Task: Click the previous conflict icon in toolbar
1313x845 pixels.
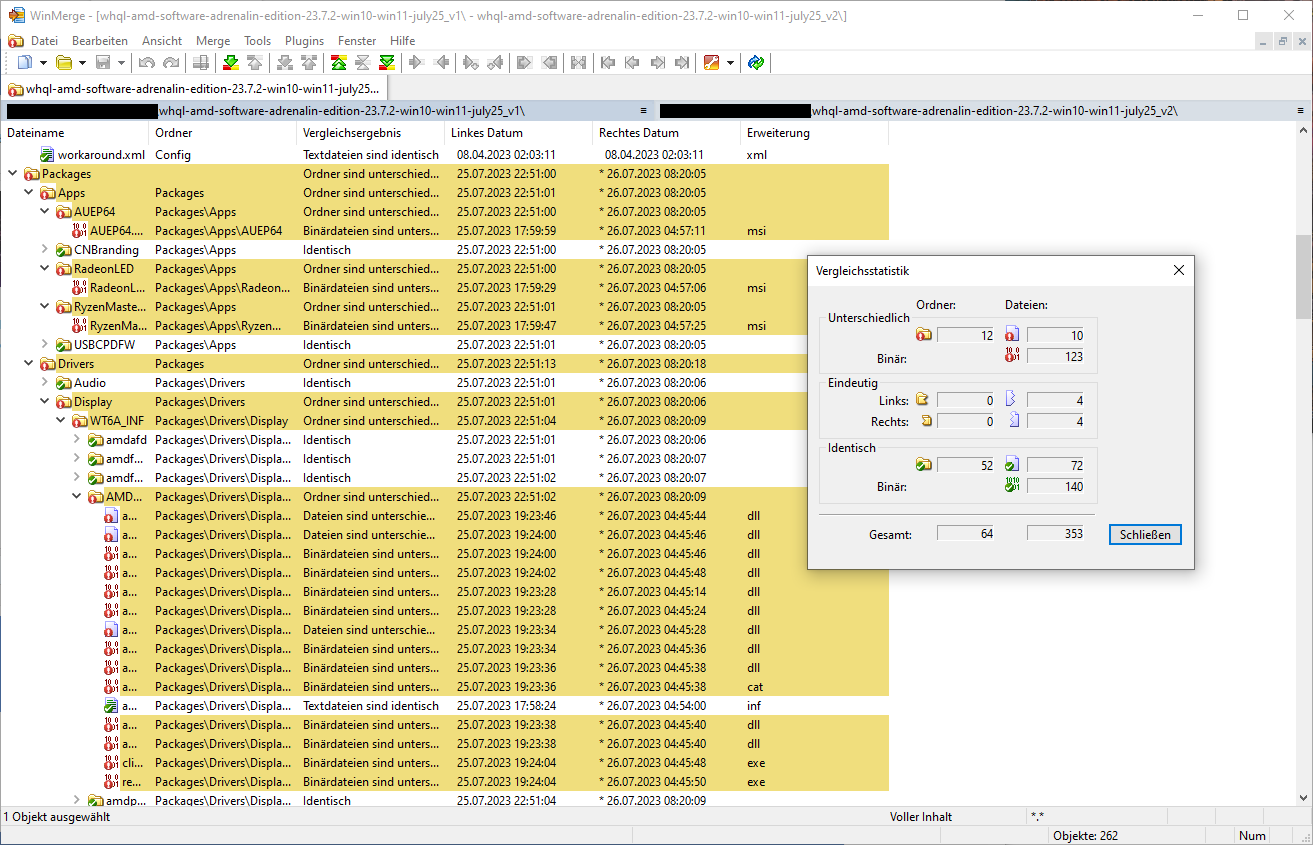Action: coord(309,63)
